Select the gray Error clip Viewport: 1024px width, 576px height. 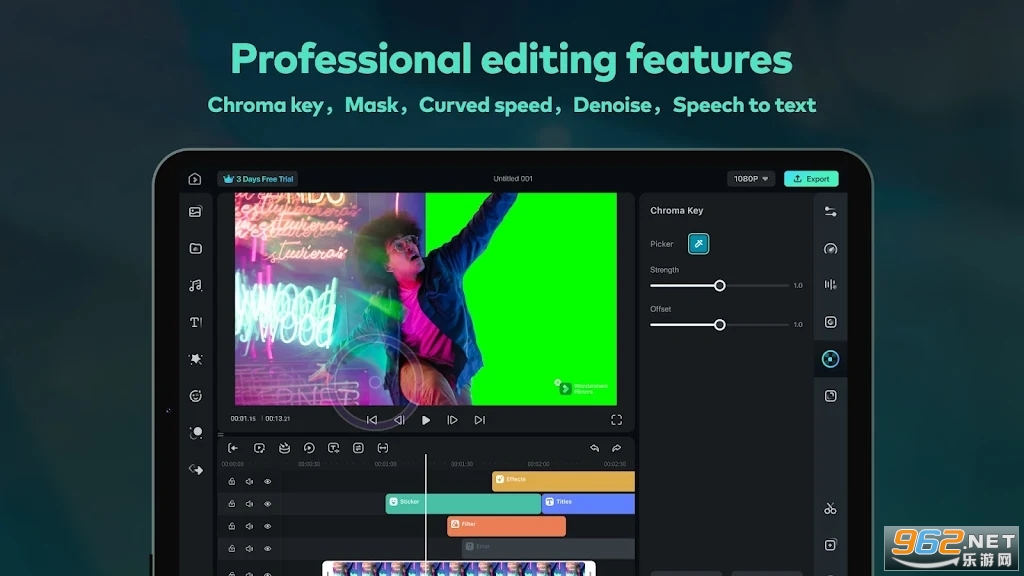548,548
